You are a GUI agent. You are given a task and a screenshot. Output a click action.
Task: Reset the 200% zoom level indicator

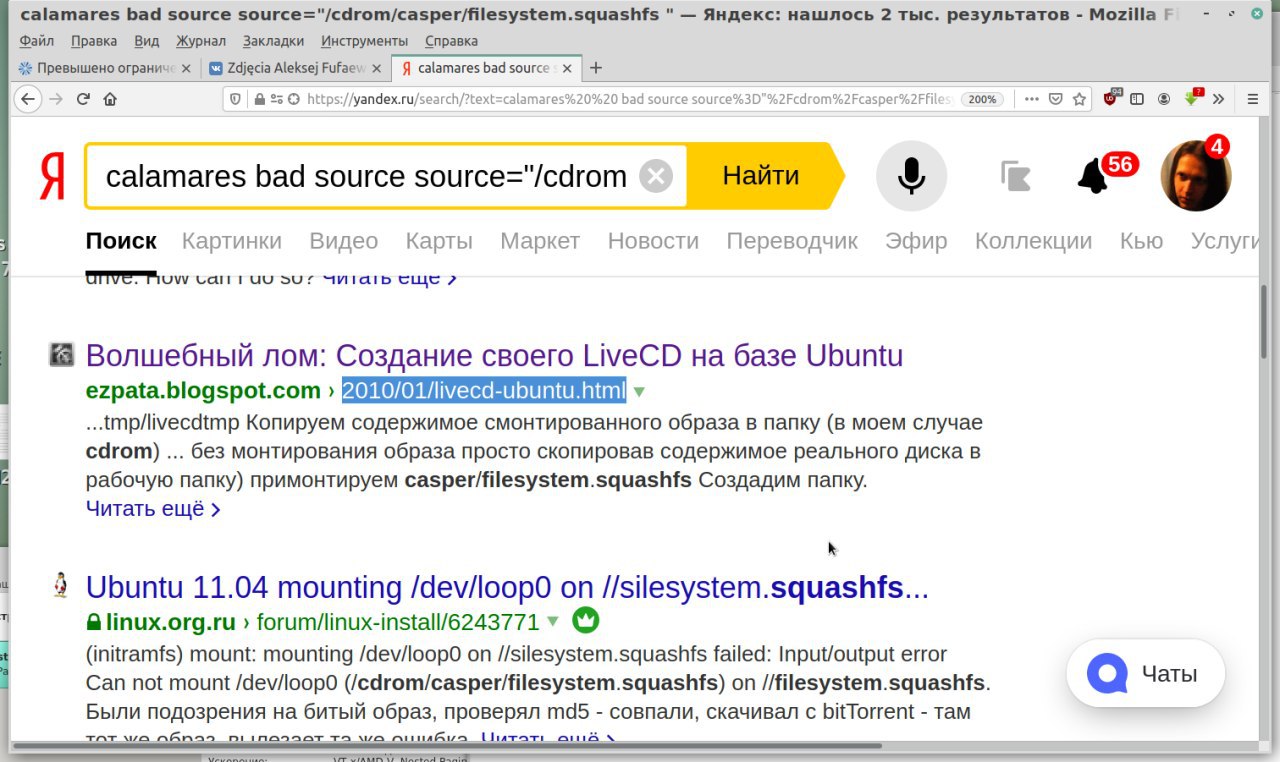982,99
